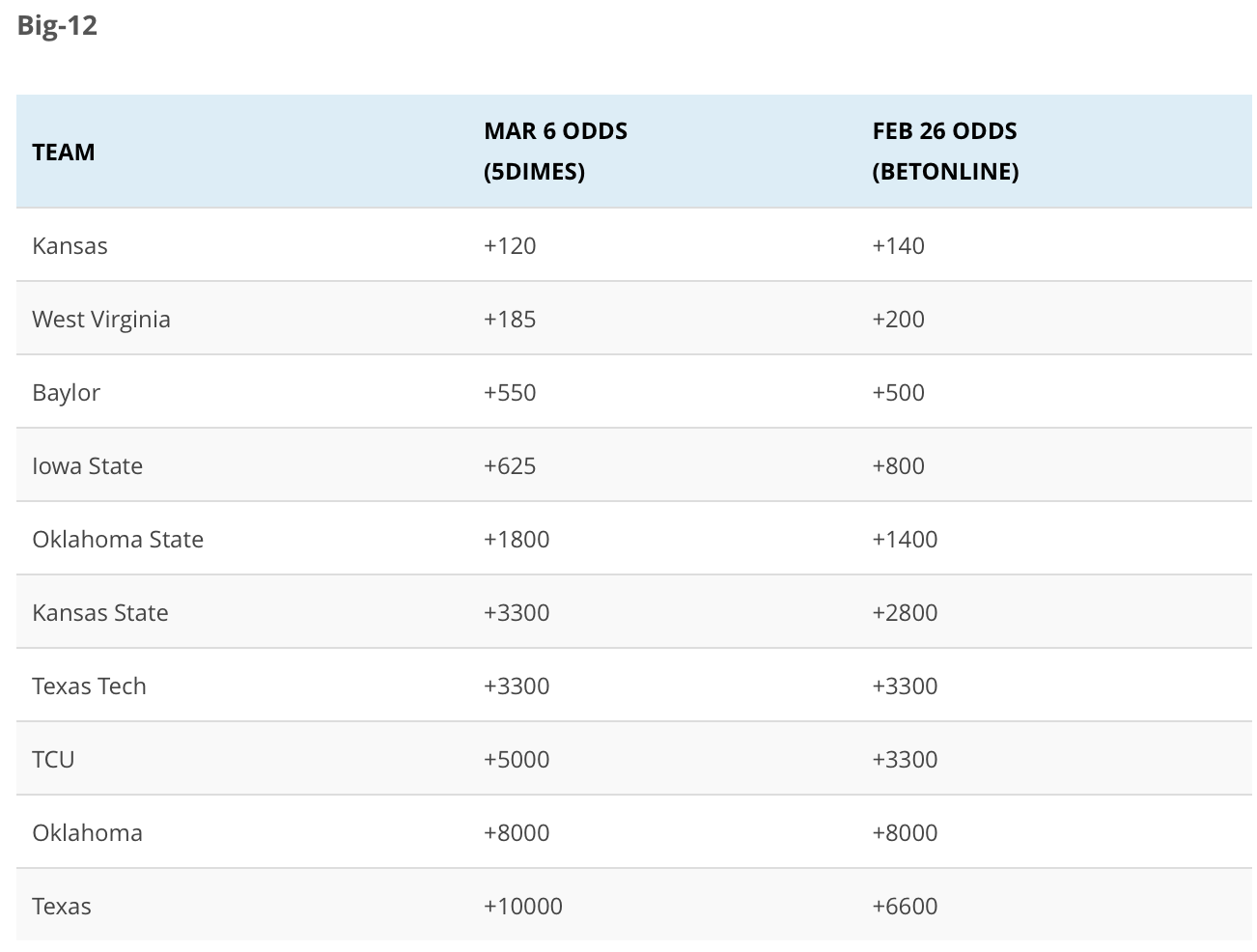The width and height of the screenshot is (1257, 952).
Task: Click the FEB 26 ODDS (BETONLINE) header
Action: tap(946, 152)
